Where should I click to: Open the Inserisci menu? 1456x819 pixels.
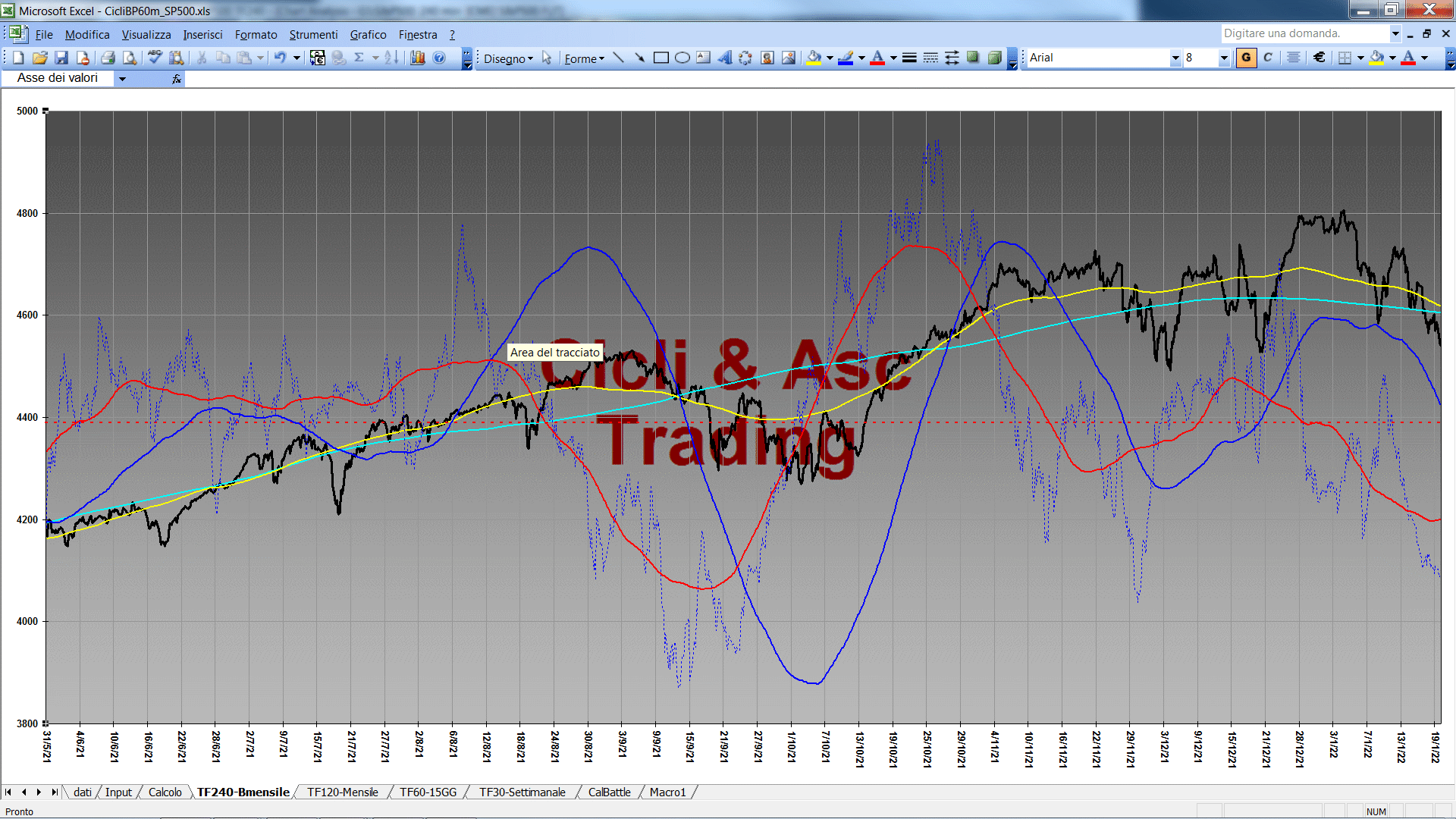(202, 35)
